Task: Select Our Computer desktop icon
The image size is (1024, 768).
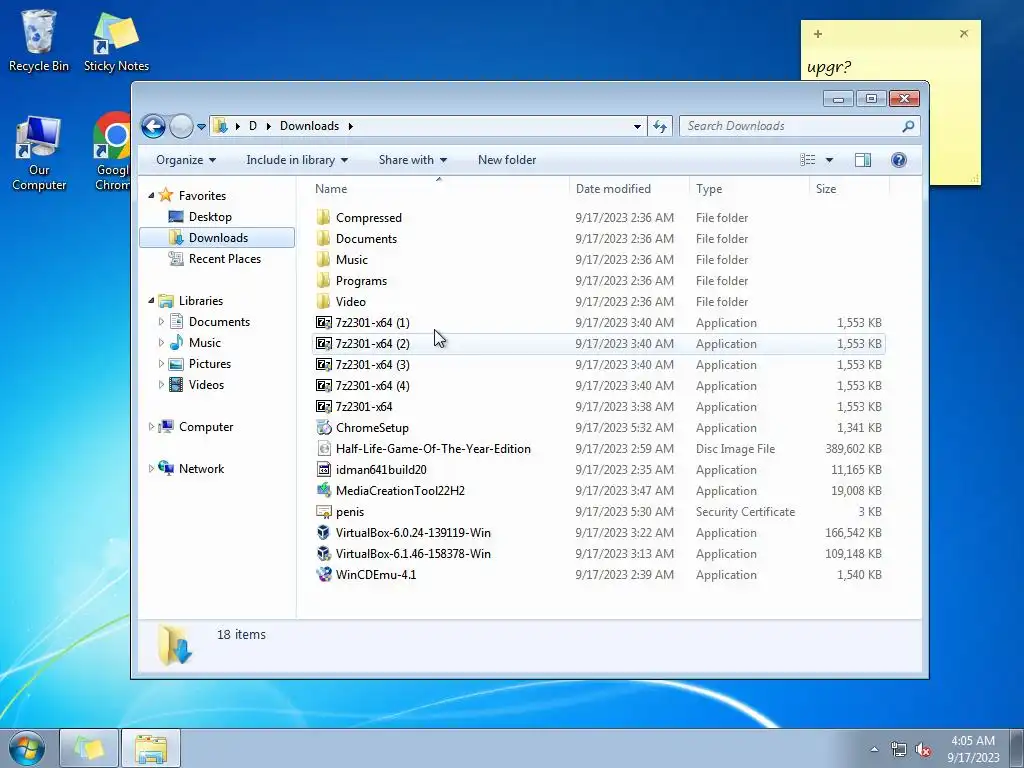Action: click(x=39, y=154)
